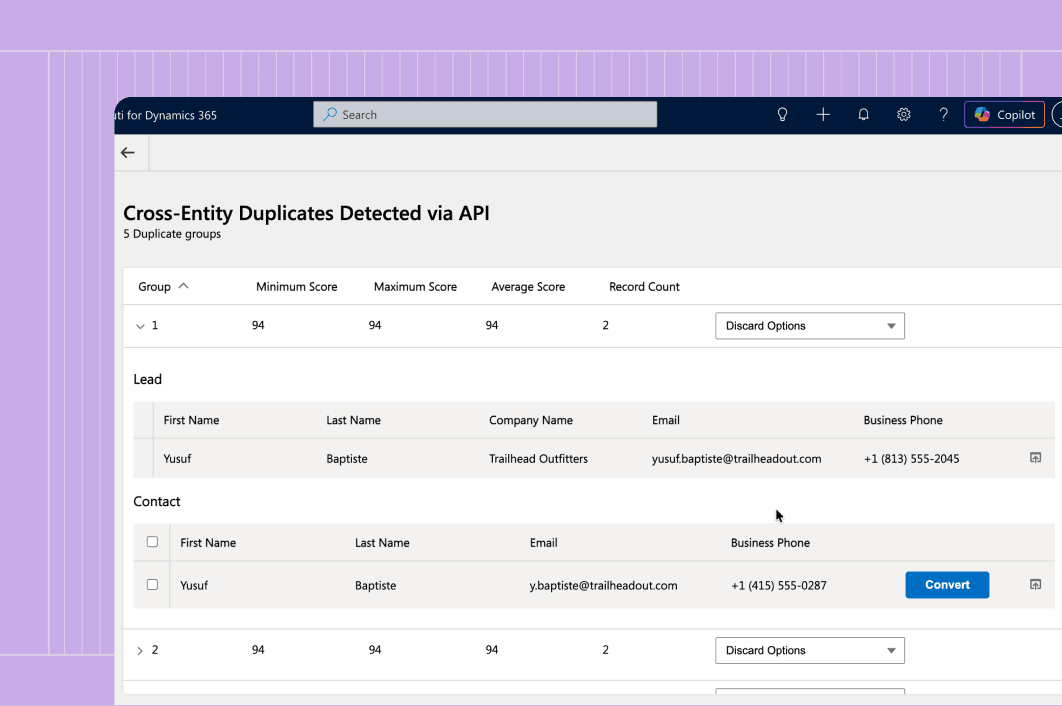Click the search magnifier icon
This screenshot has width=1062, height=706.
(x=330, y=115)
